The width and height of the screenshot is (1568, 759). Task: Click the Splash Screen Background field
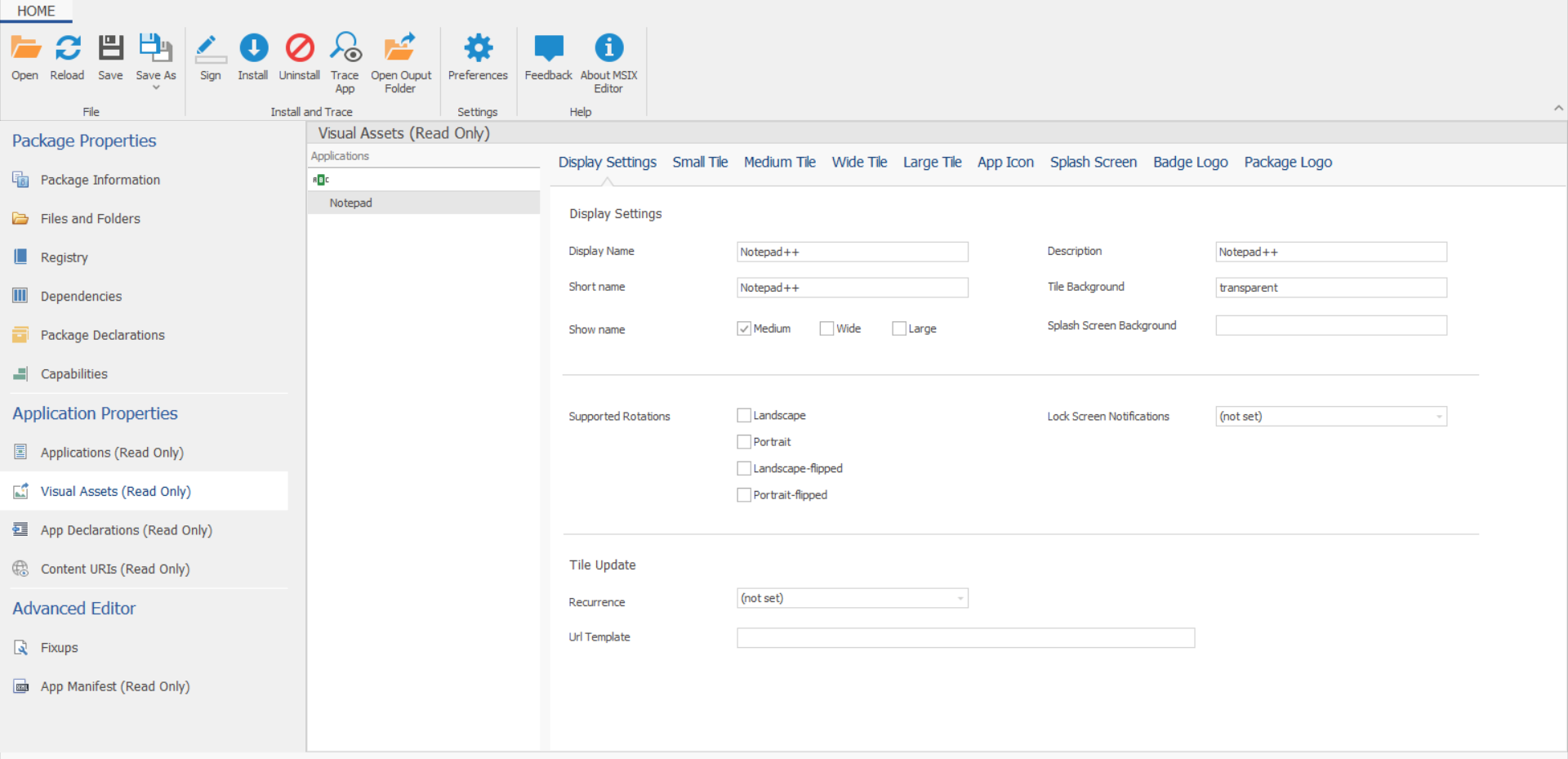pos(1331,325)
